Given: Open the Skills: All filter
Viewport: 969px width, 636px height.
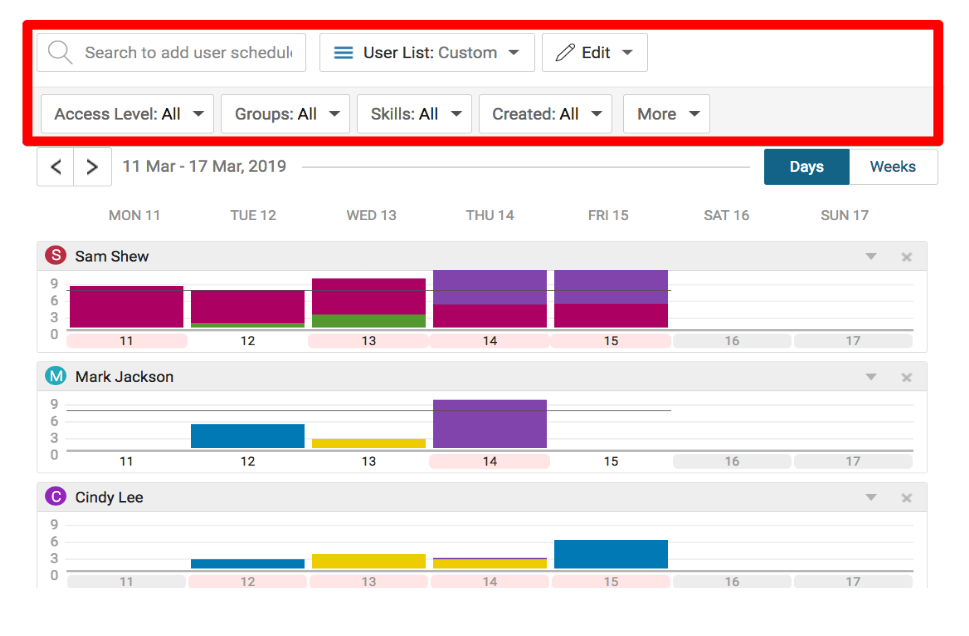Looking at the screenshot, I should tap(414, 114).
